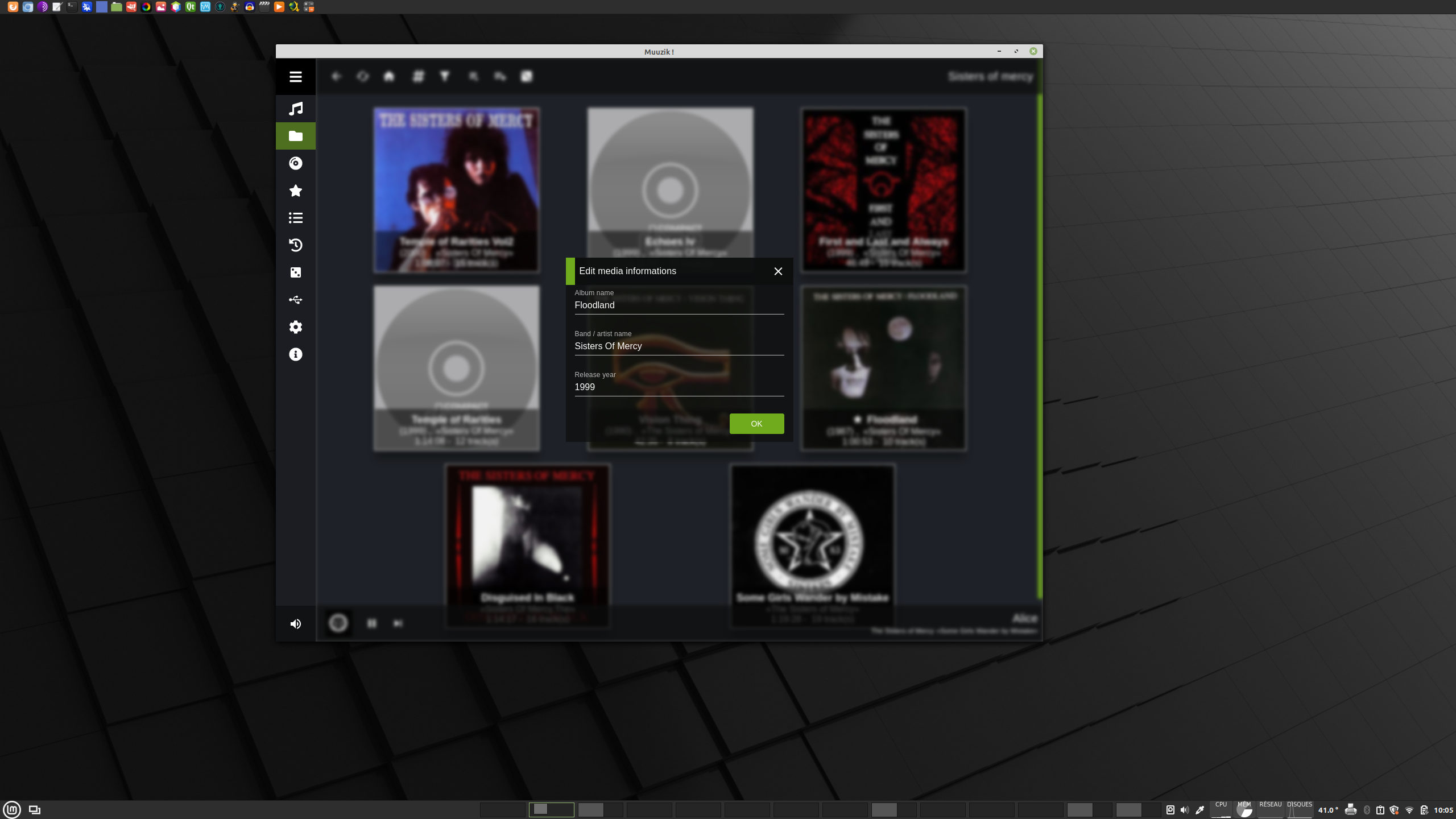Click the pause button in player bar
This screenshot has height=819, width=1456.
[x=372, y=623]
